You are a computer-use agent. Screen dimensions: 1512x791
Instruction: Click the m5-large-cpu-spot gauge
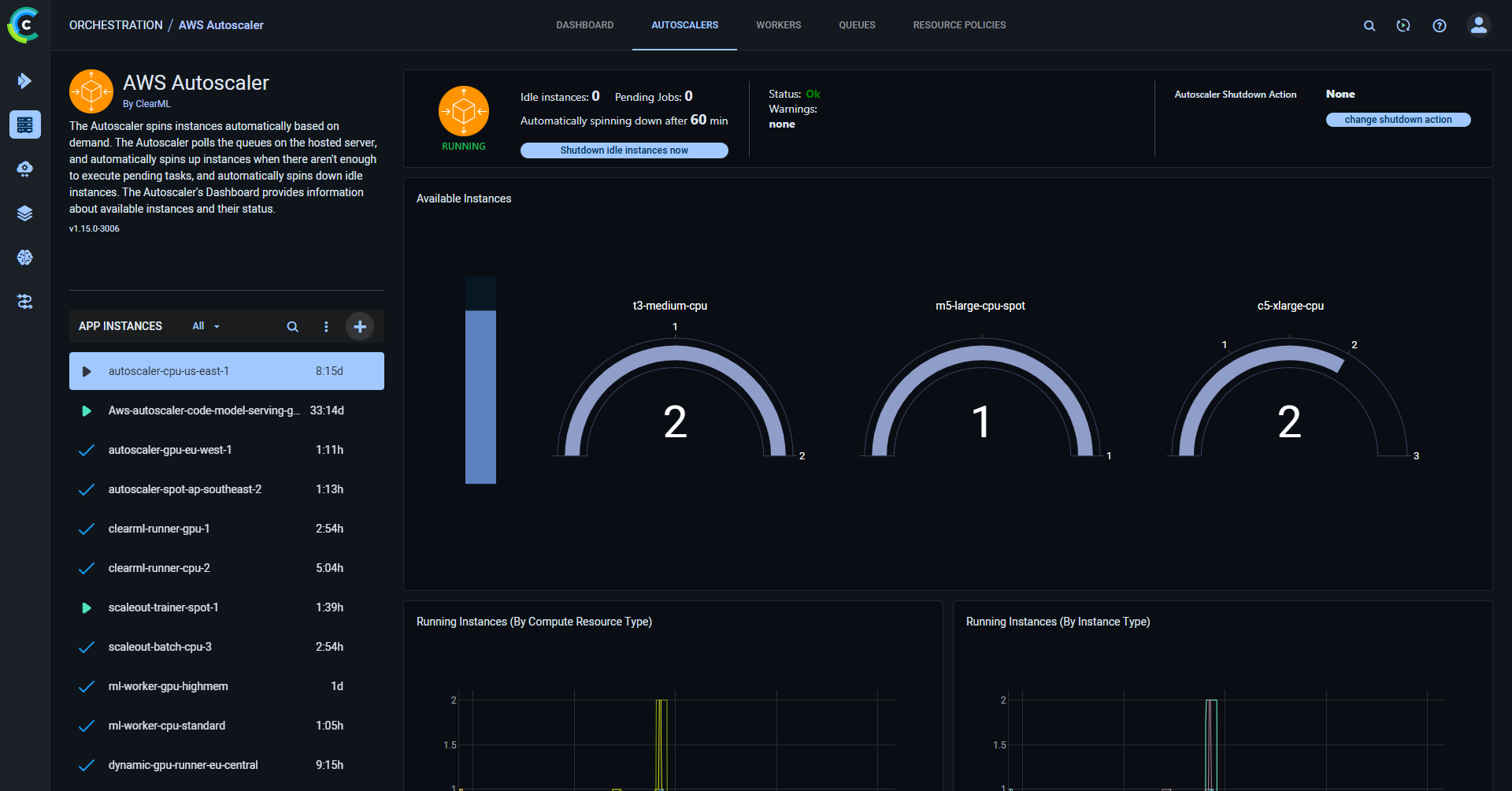[982, 398]
